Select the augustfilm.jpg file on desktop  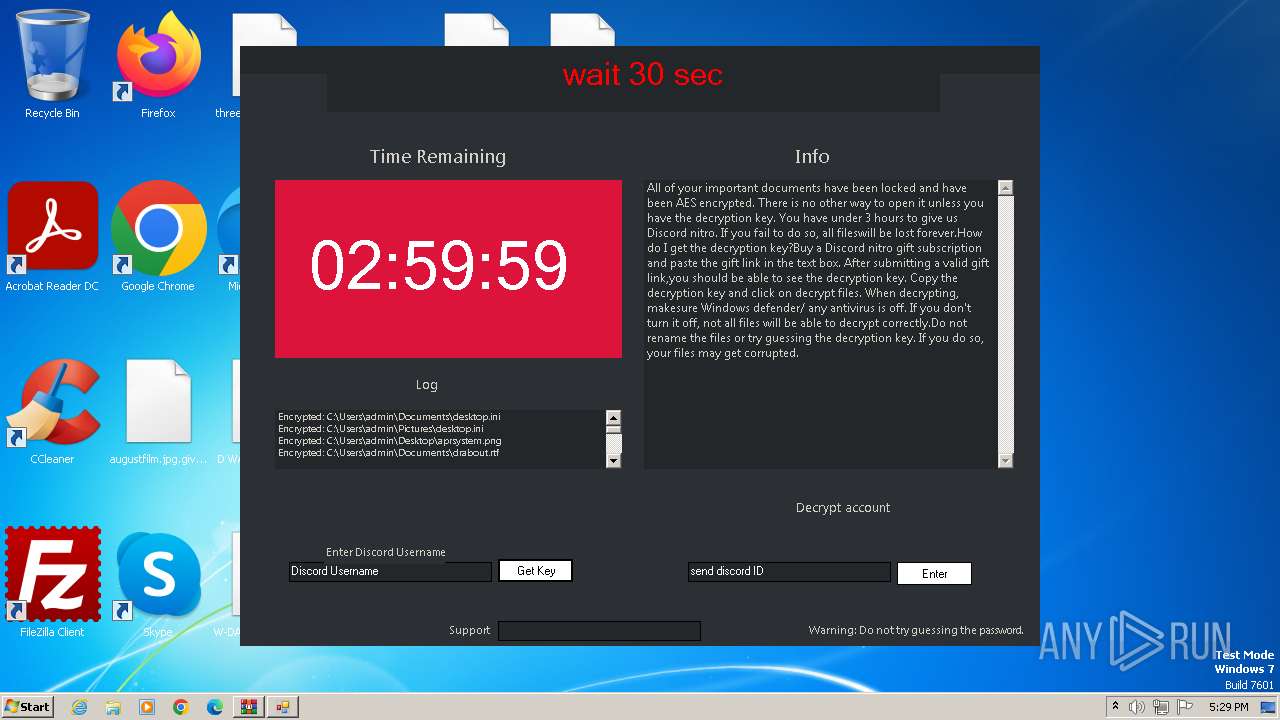click(158, 410)
